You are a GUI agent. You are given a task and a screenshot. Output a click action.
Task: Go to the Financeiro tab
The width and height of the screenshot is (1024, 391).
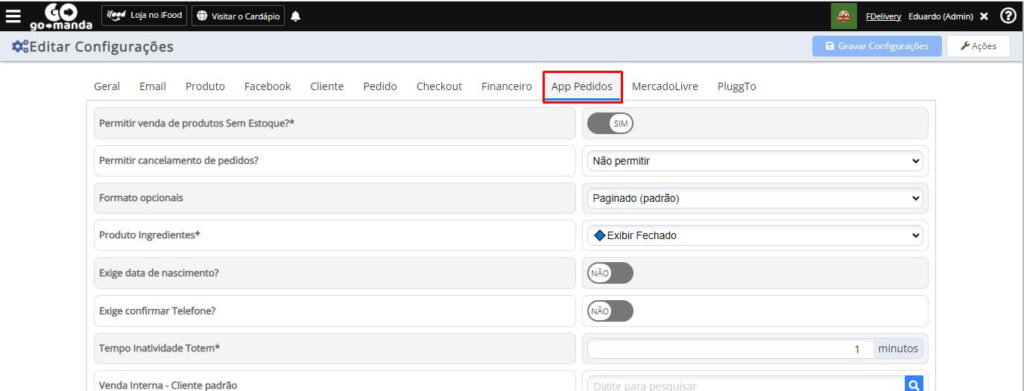coord(507,86)
